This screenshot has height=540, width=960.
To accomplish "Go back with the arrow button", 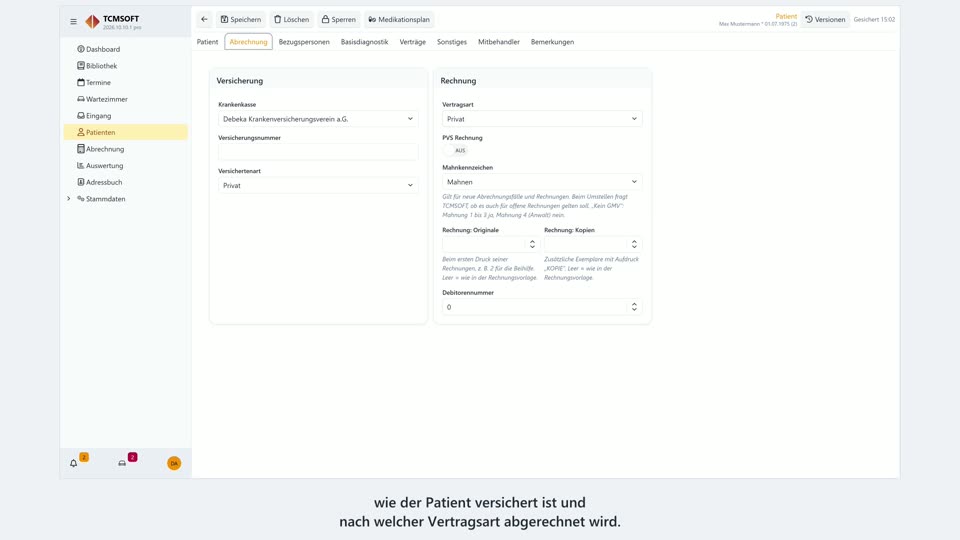I will click(x=204, y=20).
